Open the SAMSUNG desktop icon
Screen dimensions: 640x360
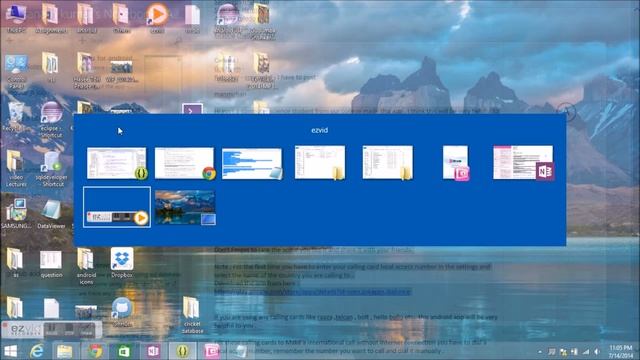pos(16,214)
